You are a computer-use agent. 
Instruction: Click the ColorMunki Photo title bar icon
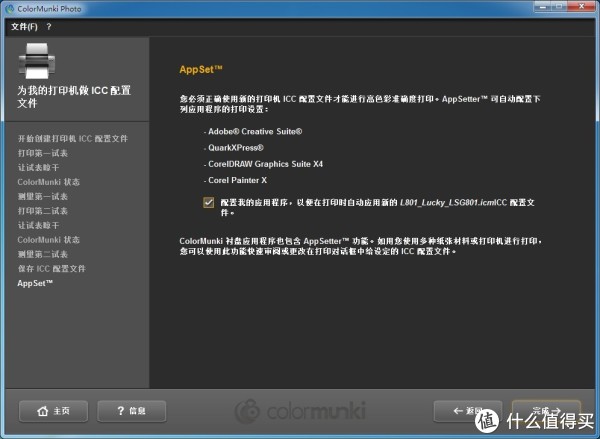pos(10,8)
